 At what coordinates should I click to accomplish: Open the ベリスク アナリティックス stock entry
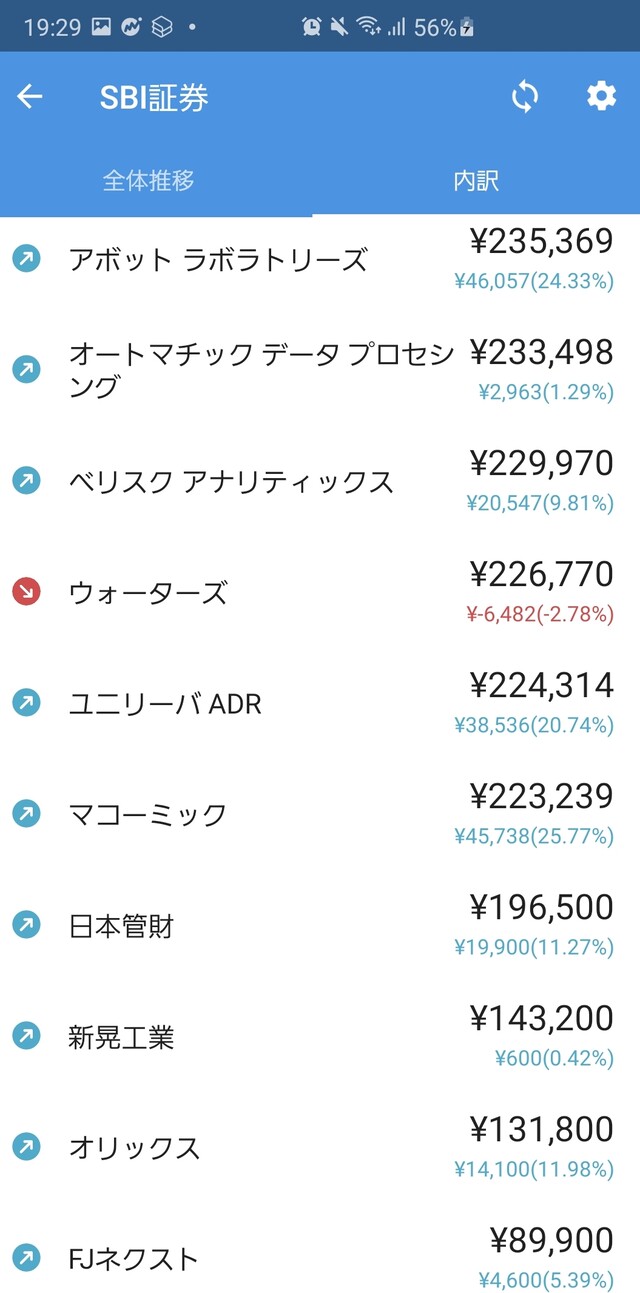231,482
